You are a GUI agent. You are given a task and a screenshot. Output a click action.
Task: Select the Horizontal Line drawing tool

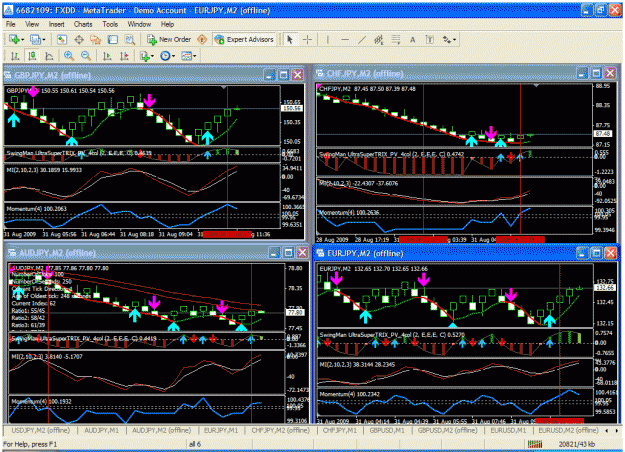(x=345, y=39)
